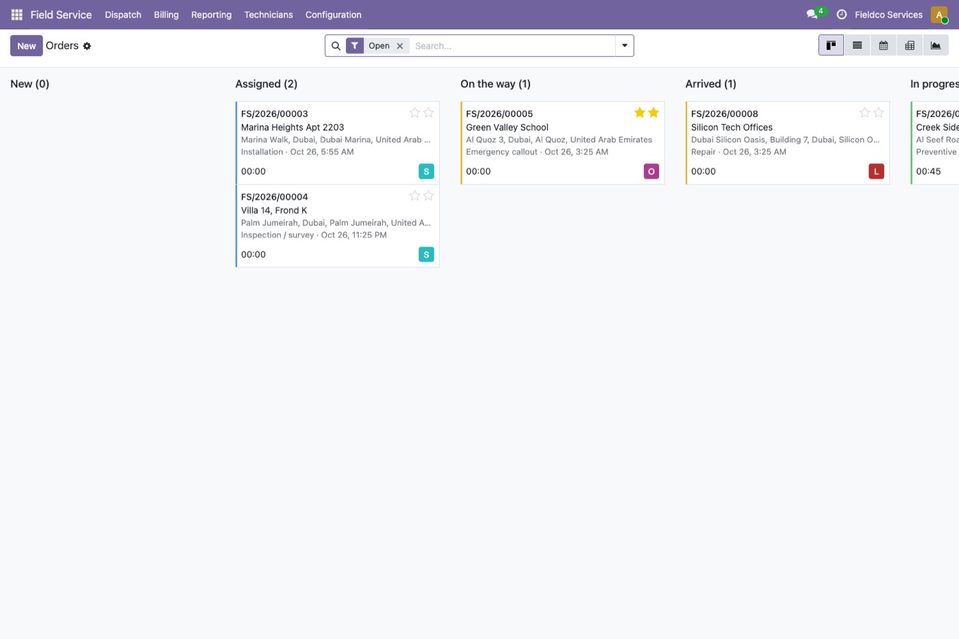The image size is (959, 639).
Task: Click technician avatar L on Silicon Tech Offices
Action: pos(876,171)
